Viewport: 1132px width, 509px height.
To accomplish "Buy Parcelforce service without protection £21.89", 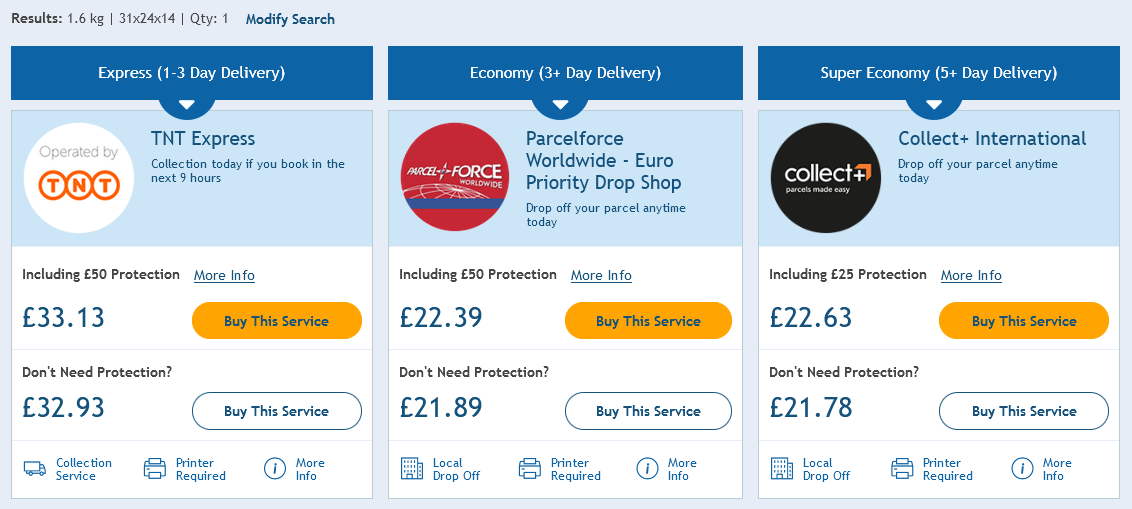I will click(648, 411).
